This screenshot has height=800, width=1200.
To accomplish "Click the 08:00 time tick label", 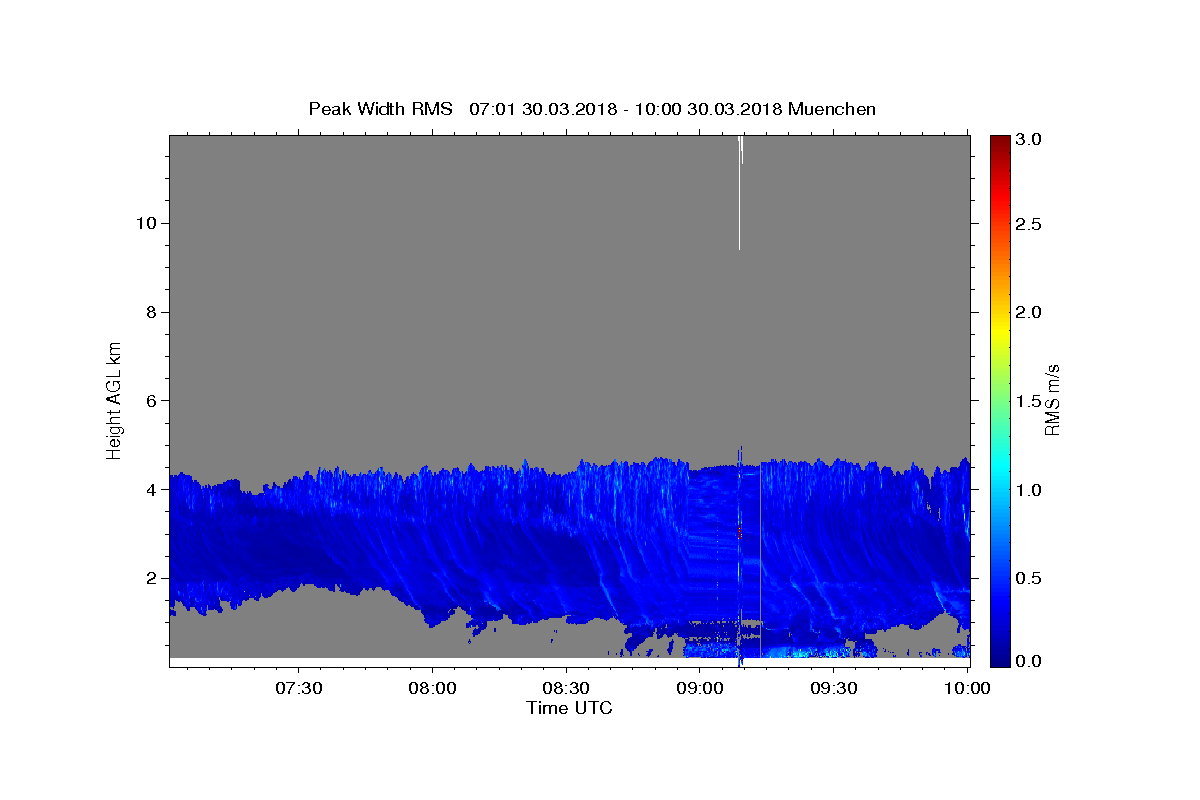I will tap(433, 689).
